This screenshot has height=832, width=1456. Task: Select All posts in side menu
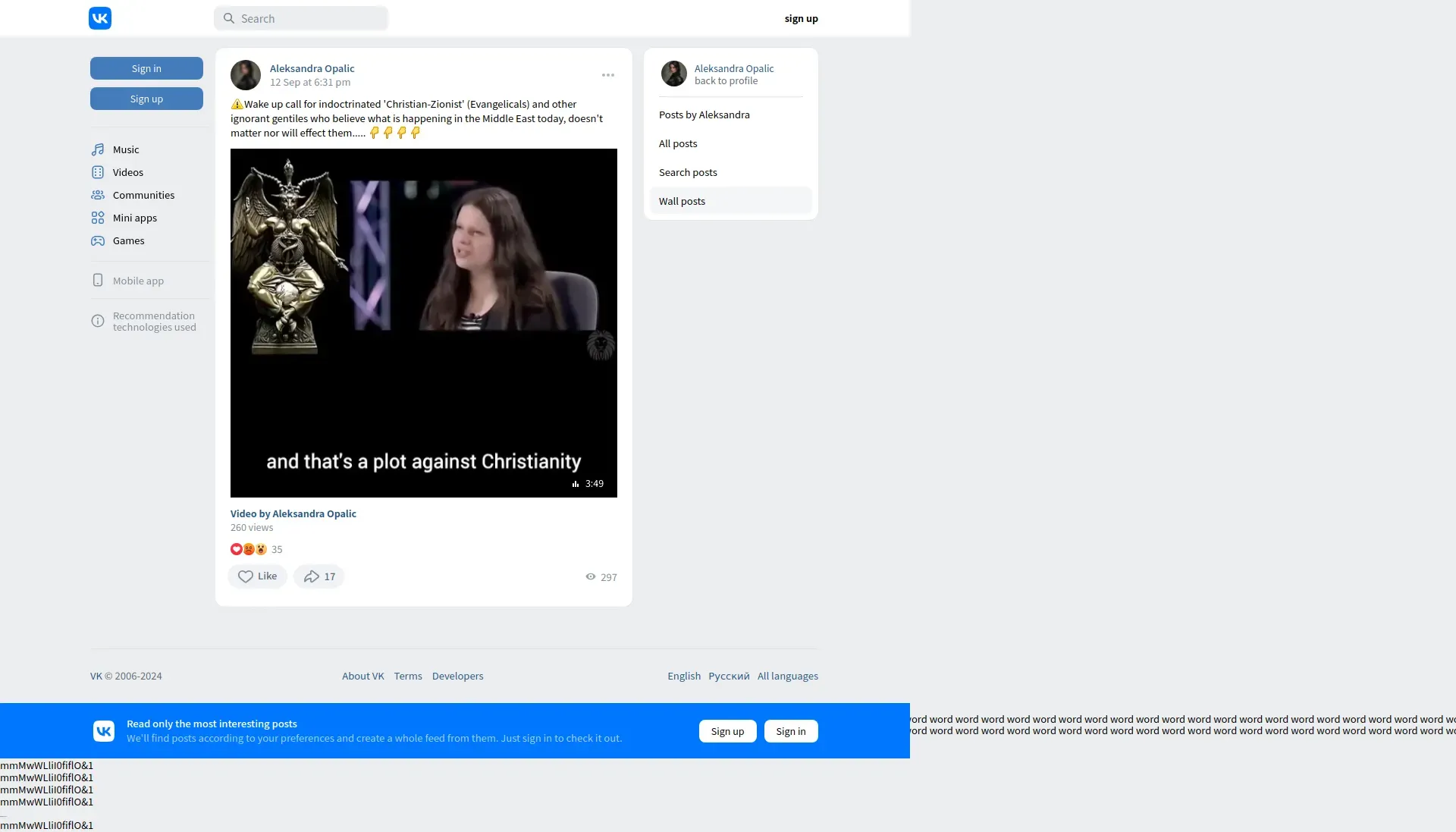click(x=678, y=143)
